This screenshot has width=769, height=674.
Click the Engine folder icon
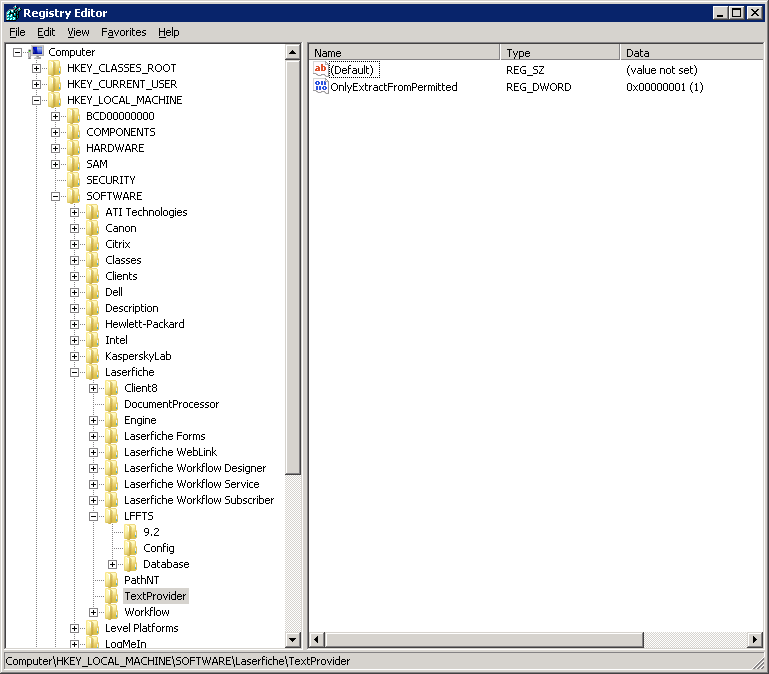112,420
